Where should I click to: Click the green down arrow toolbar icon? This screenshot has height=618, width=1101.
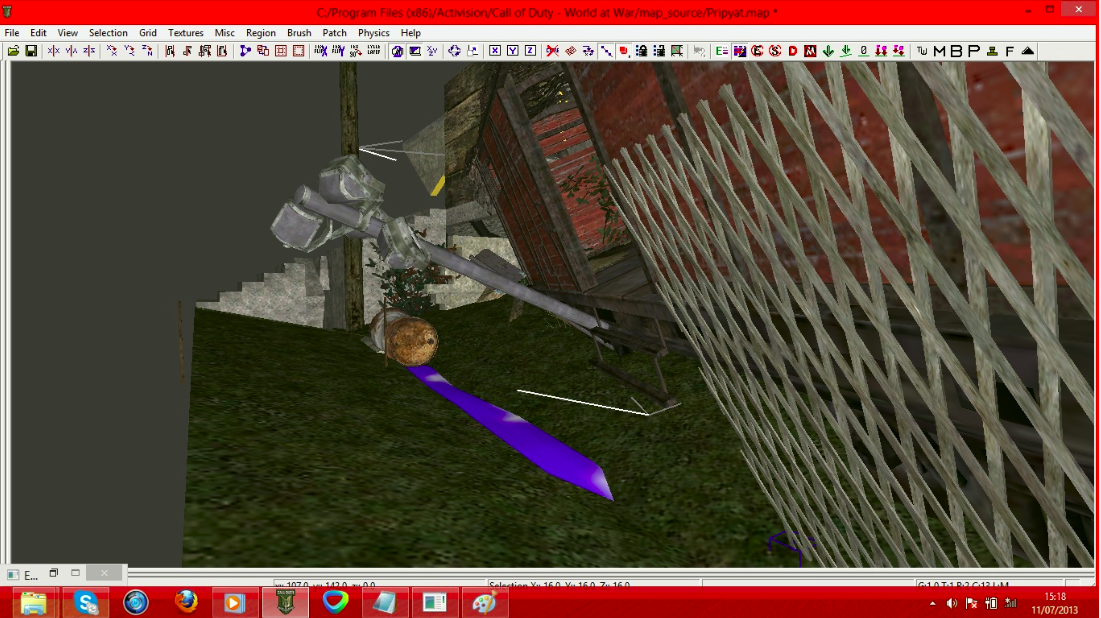coord(829,51)
